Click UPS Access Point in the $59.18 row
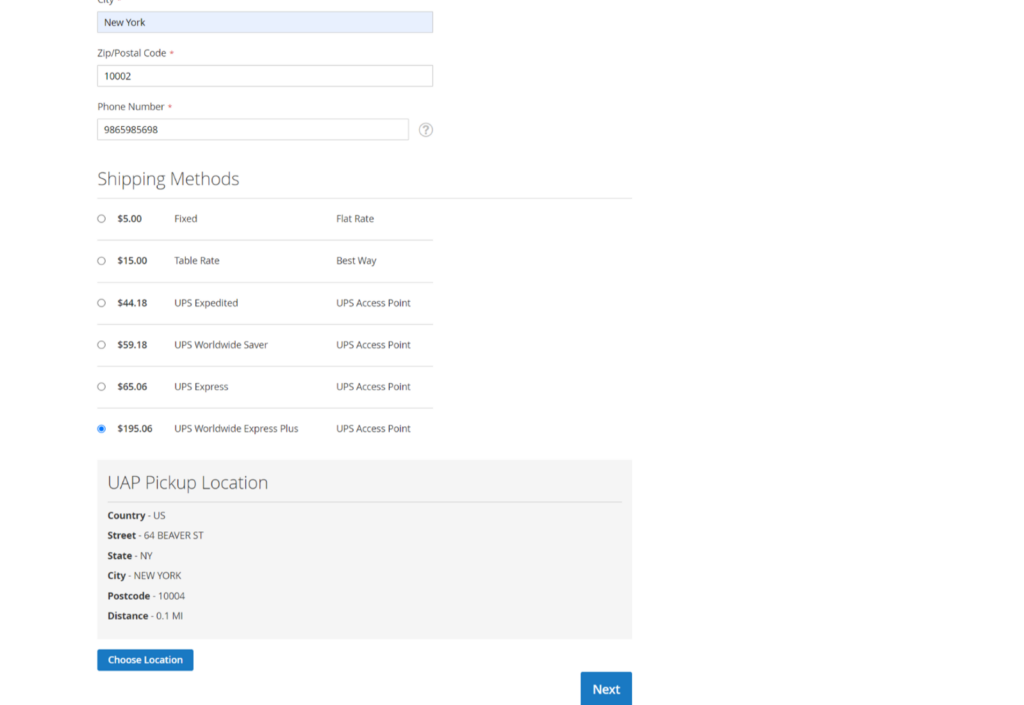Image resolution: width=1024 pixels, height=705 pixels. [x=374, y=345]
